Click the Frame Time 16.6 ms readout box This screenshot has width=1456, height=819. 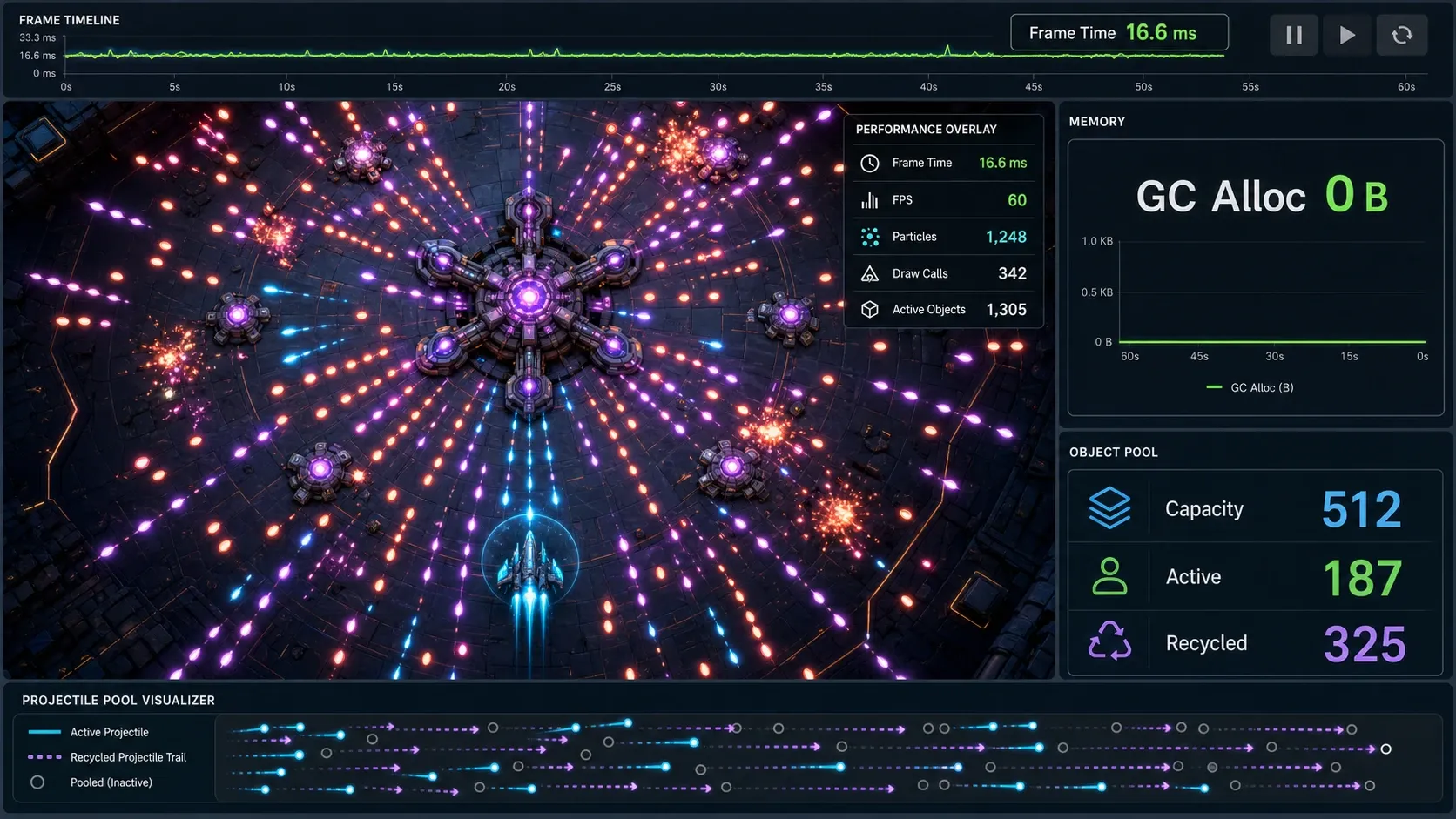click(1119, 33)
